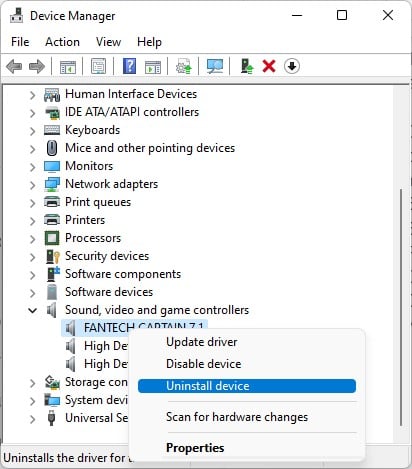Select Sound, video and game controllers label
The height and width of the screenshot is (469, 412).
(x=157, y=310)
